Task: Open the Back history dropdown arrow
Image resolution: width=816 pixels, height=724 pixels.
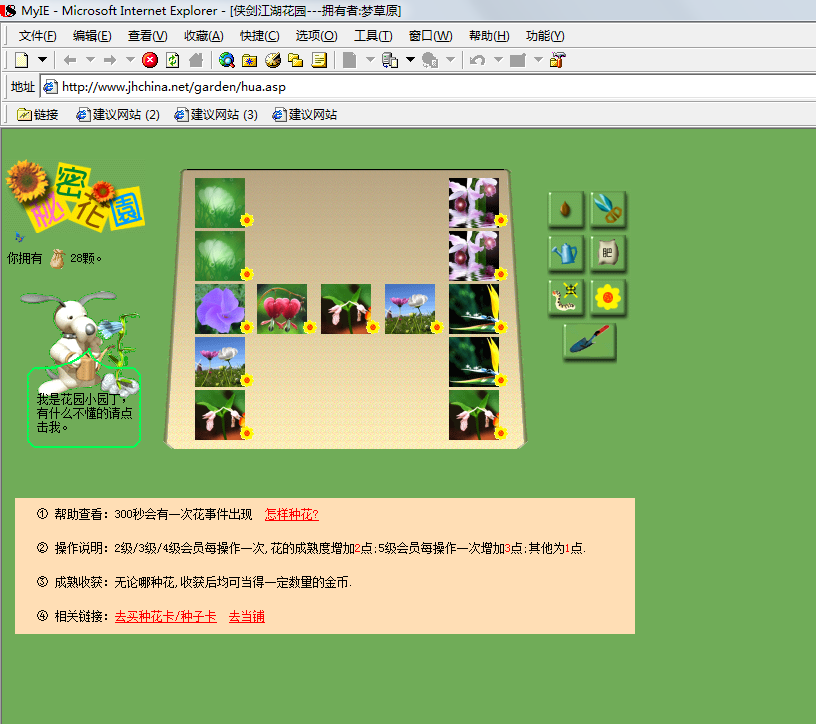Action: 90,60
